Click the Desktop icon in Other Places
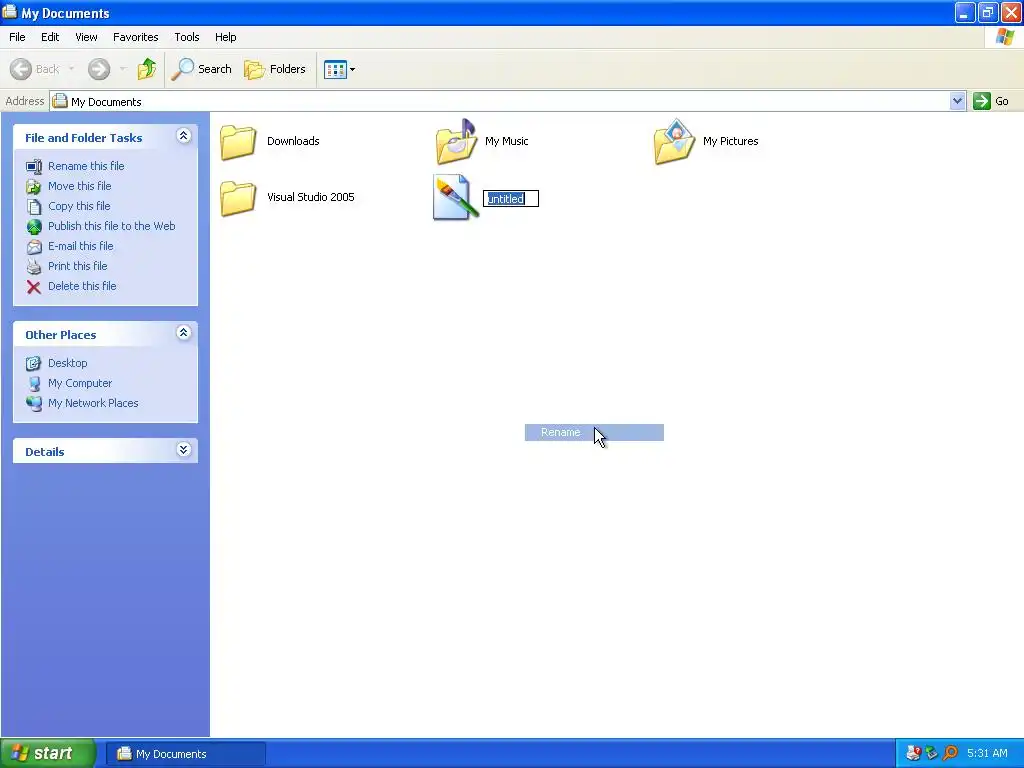The height and width of the screenshot is (768, 1024). (x=34, y=364)
